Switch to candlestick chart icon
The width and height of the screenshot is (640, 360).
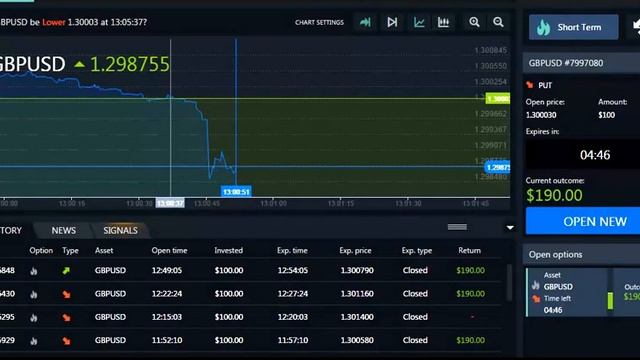pos(443,22)
